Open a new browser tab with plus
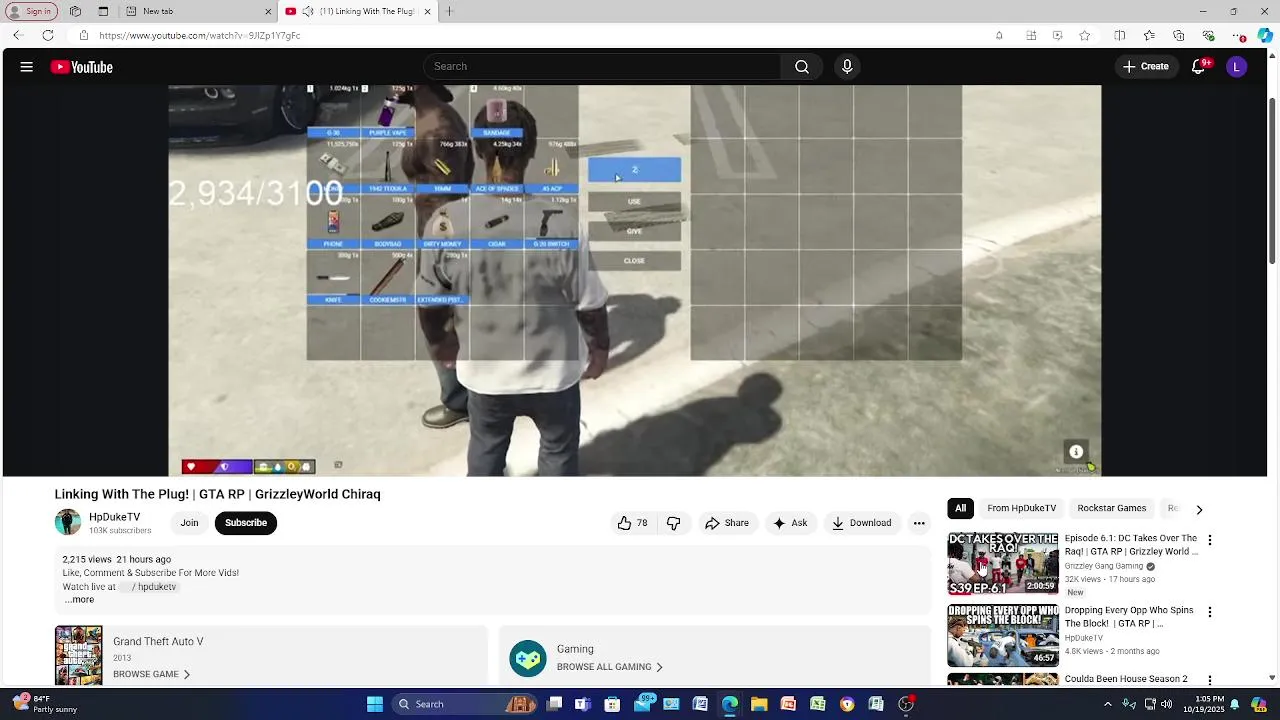The width and height of the screenshot is (1280, 720). tap(449, 11)
